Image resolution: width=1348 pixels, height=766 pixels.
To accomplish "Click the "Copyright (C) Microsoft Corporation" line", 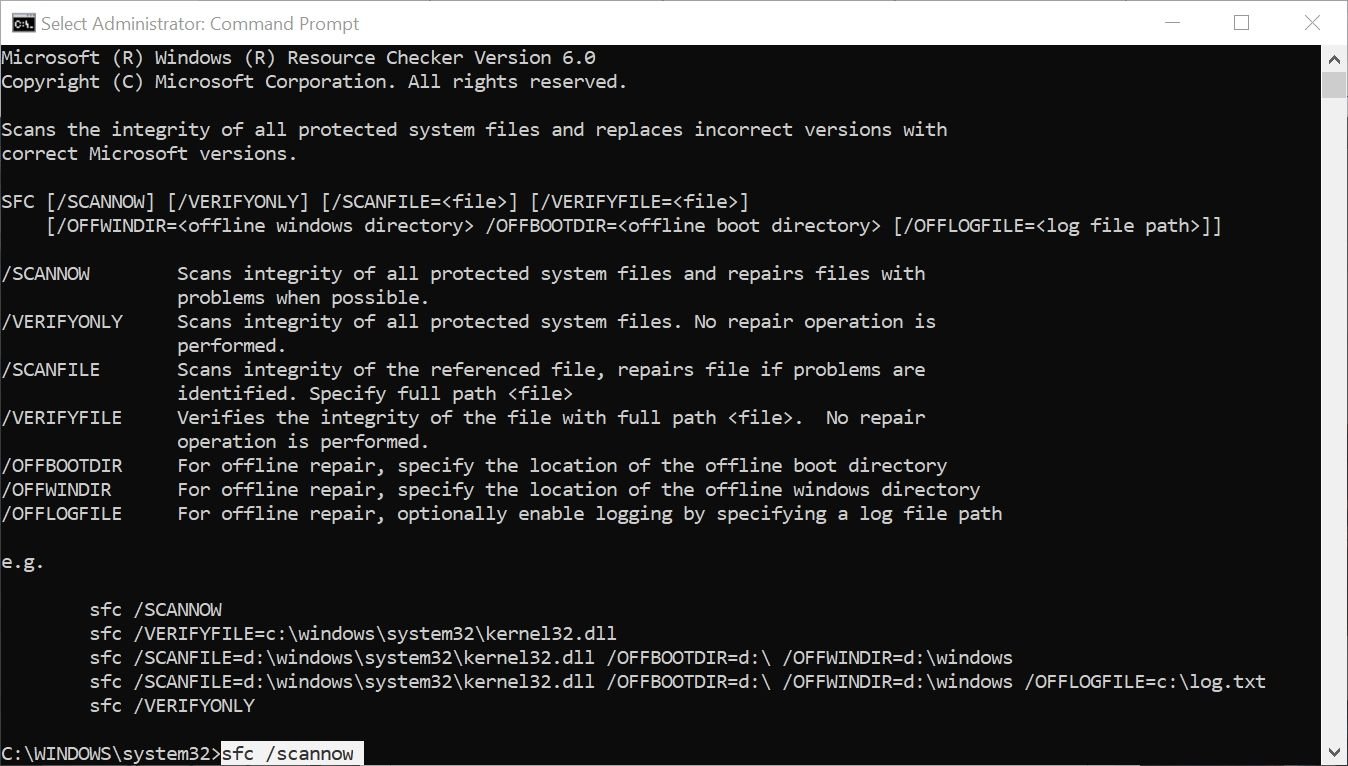I will [x=314, y=82].
